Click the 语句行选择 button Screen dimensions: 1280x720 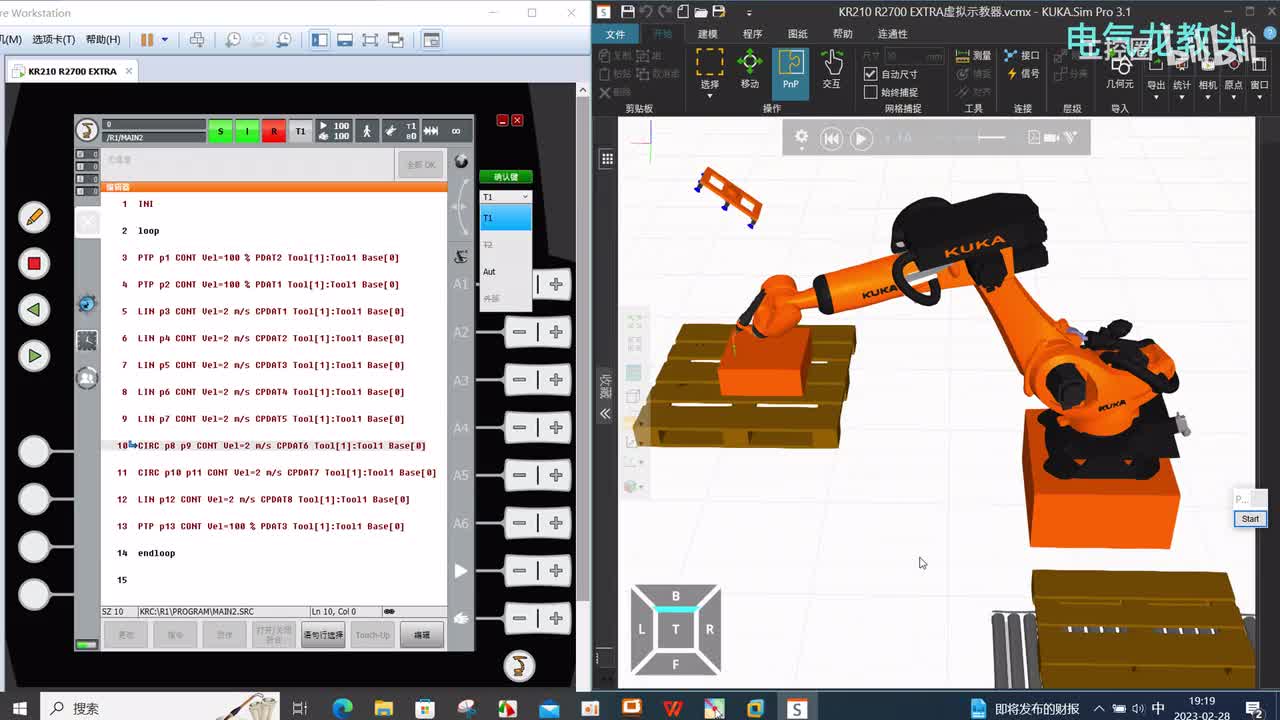pyautogui.click(x=322, y=635)
